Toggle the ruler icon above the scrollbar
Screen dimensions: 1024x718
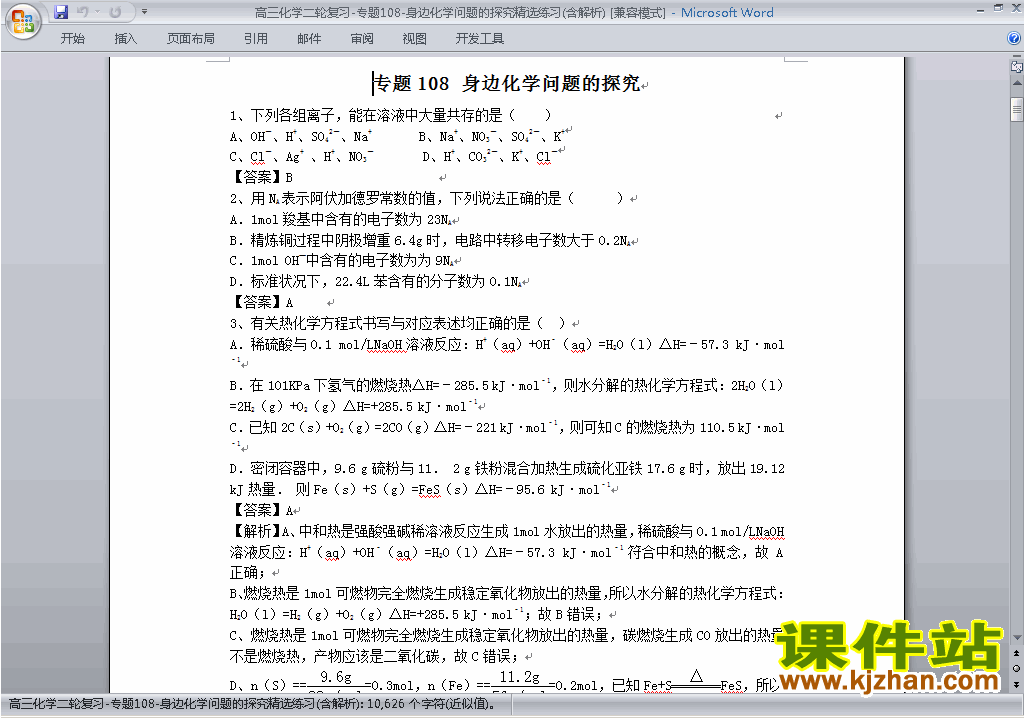pyautogui.click(x=1017, y=66)
